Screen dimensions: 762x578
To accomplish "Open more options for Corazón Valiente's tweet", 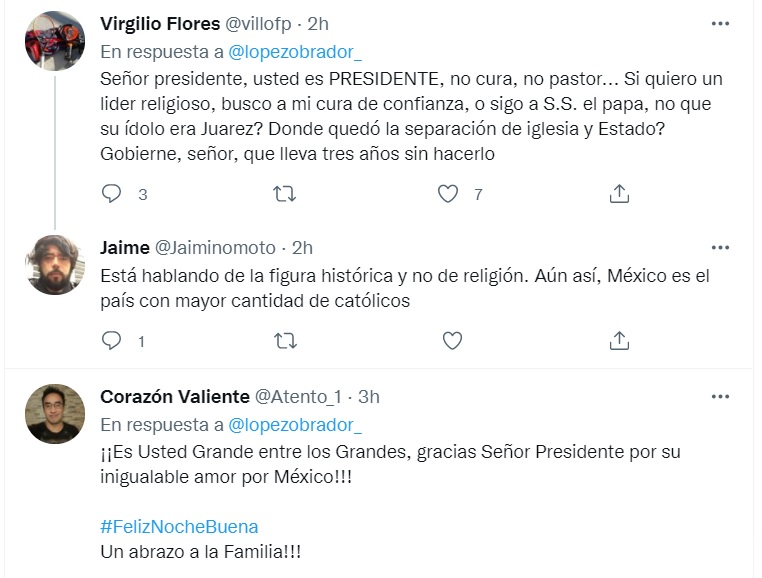I will [x=720, y=397].
